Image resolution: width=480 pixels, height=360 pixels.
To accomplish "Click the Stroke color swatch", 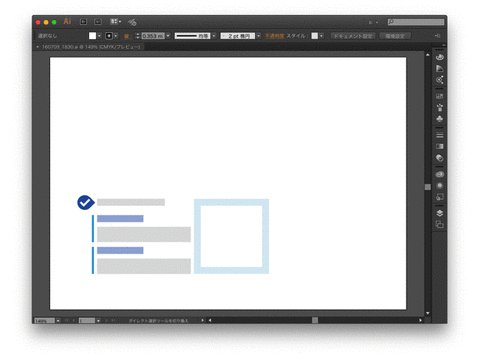I will coord(109,36).
